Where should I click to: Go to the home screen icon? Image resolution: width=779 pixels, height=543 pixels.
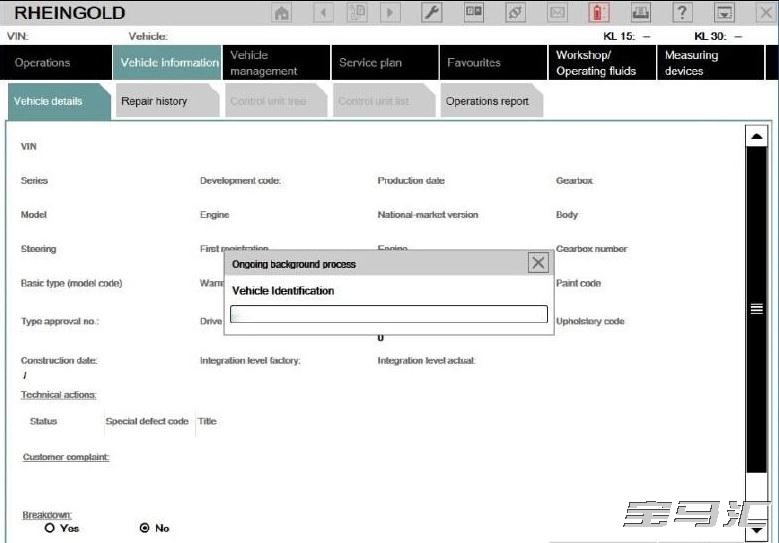[x=282, y=12]
